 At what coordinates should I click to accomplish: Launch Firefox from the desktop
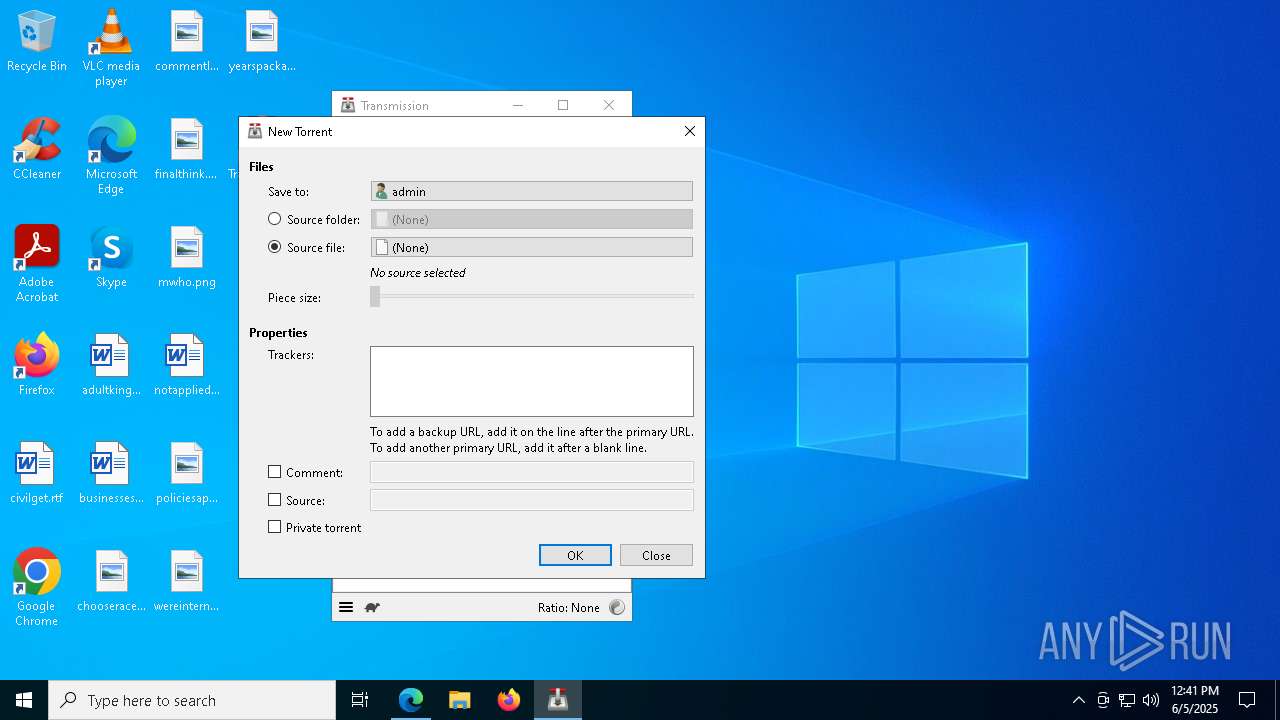(37, 366)
